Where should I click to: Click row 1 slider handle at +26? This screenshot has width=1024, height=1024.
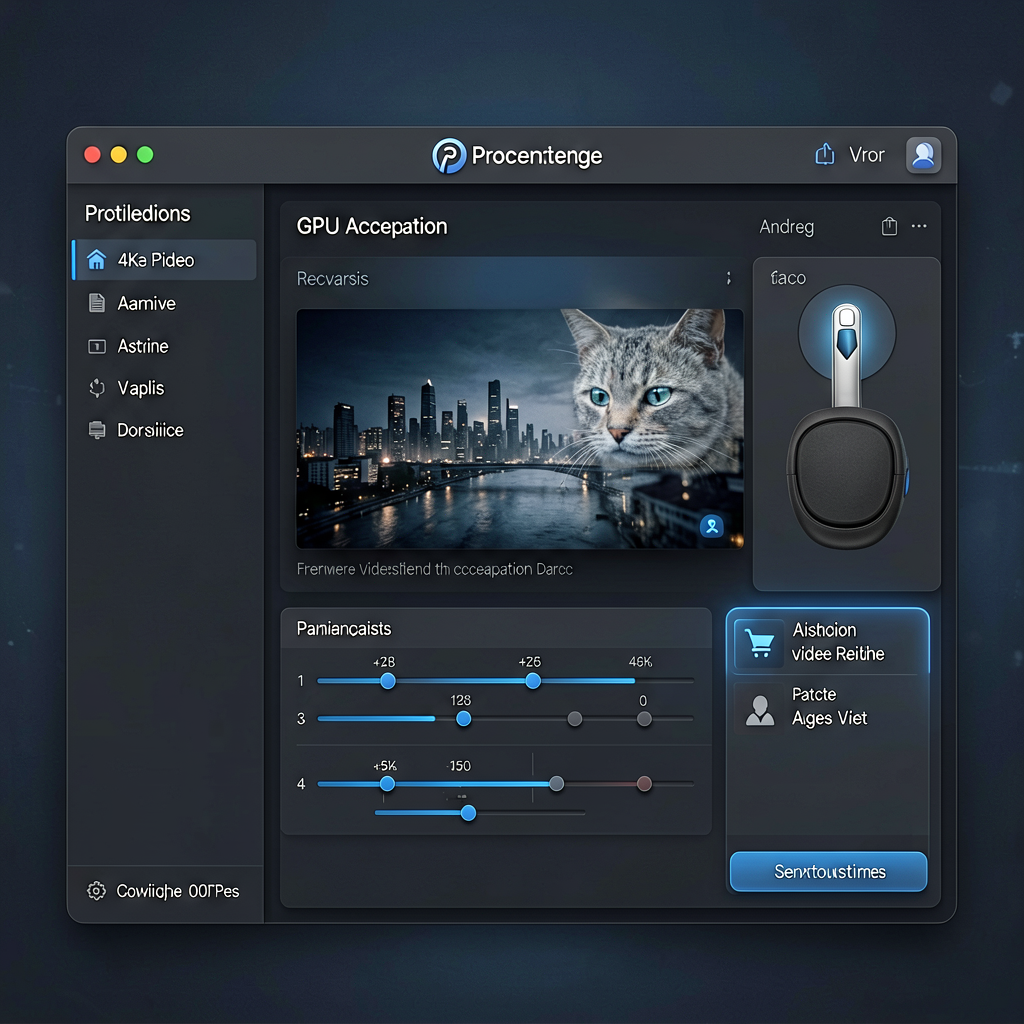(x=533, y=681)
